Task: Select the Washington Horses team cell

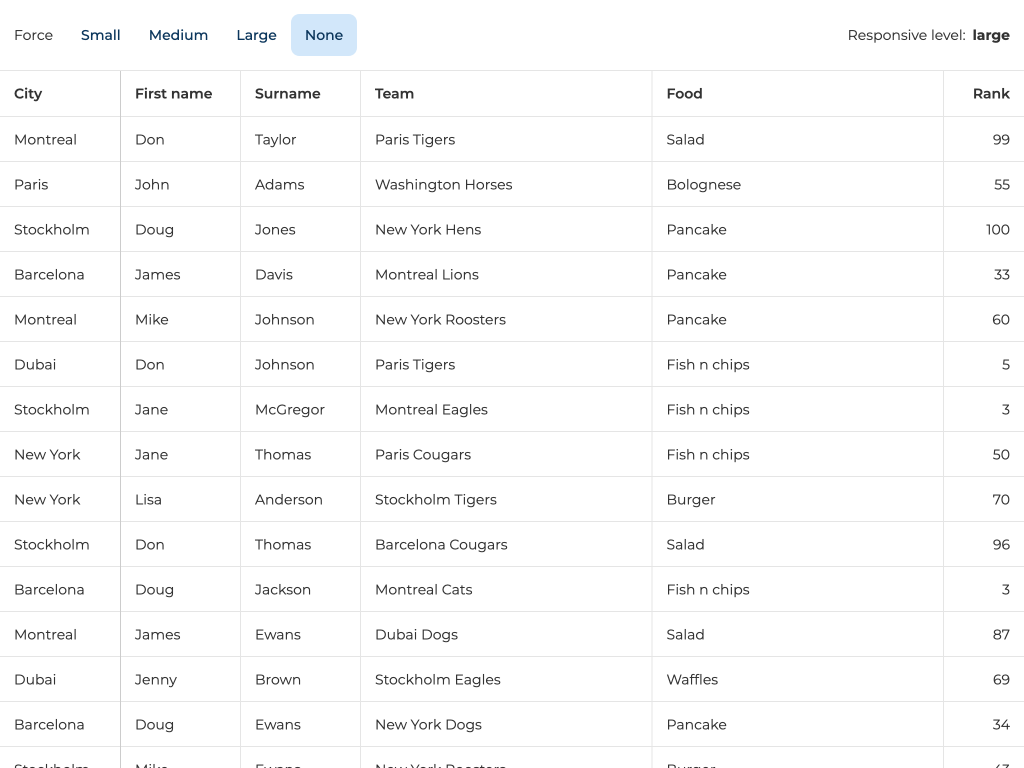Action: tap(443, 185)
